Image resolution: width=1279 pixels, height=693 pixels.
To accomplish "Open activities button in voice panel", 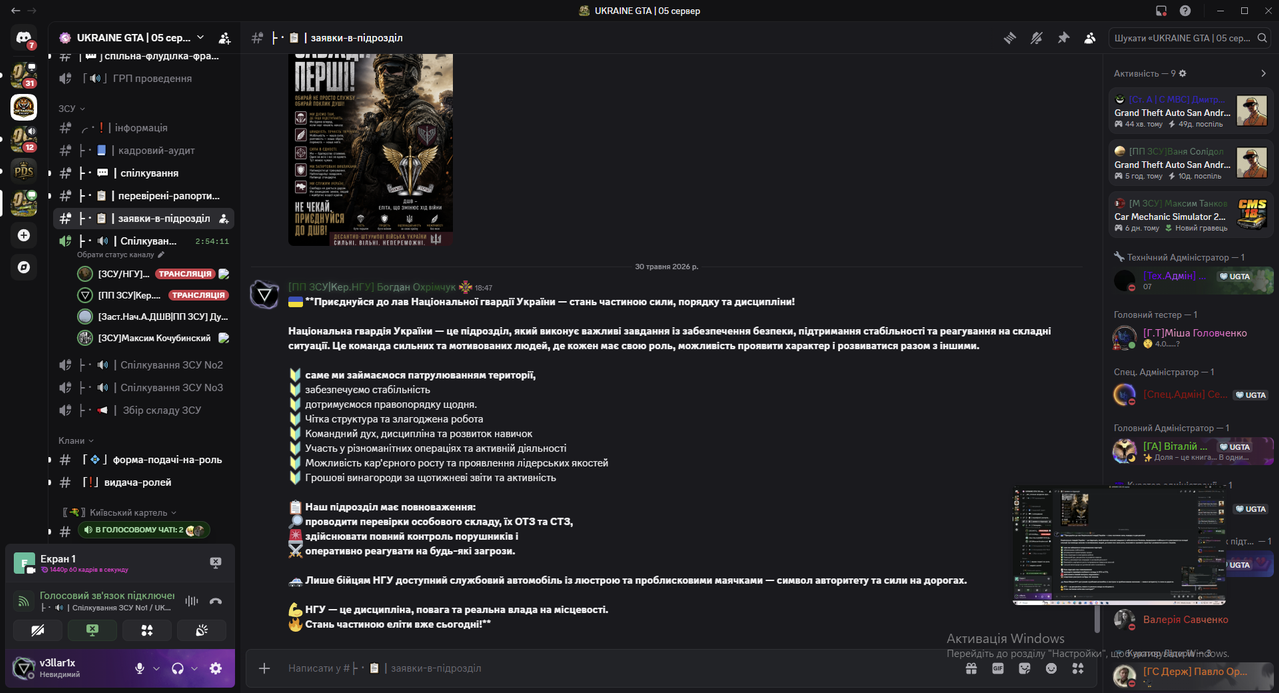I will 147,630.
